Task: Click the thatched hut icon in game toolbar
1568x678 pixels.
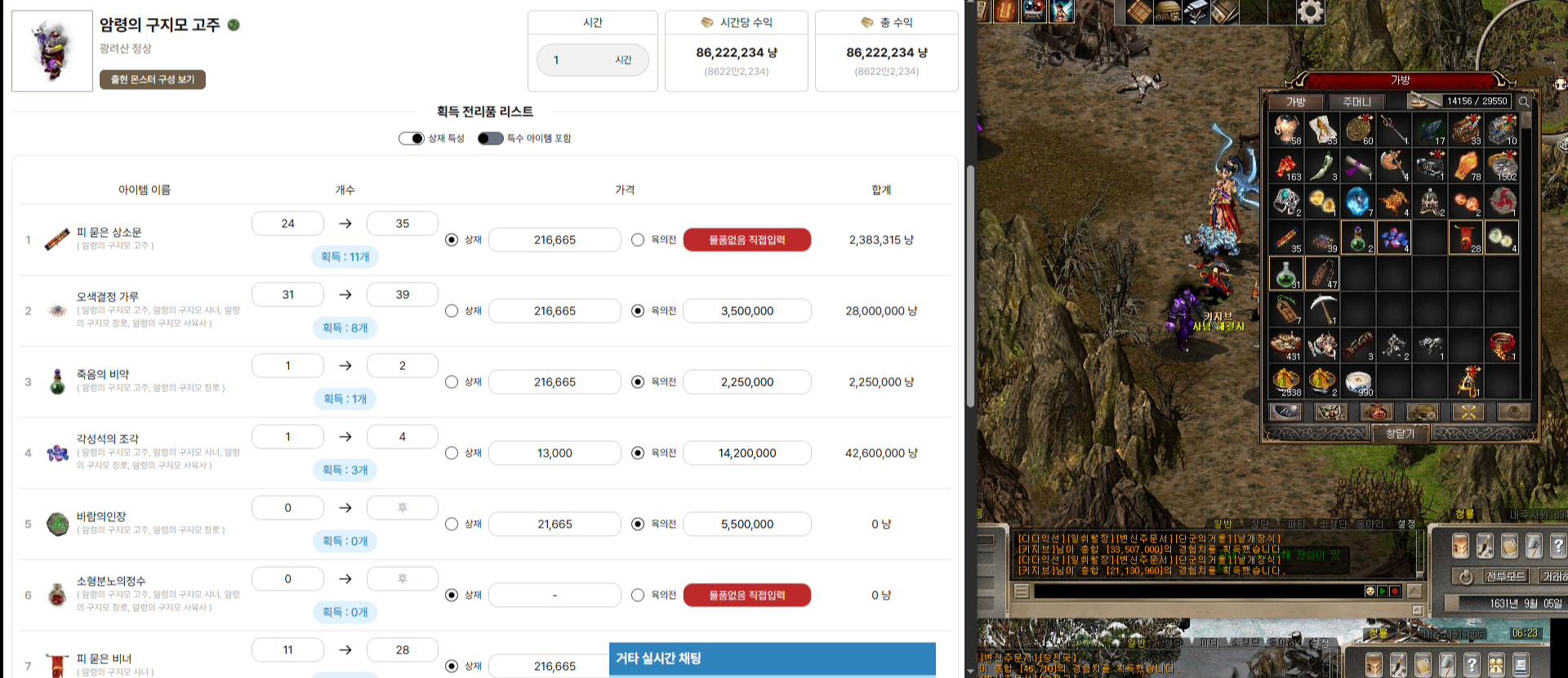Action: pos(1168,11)
